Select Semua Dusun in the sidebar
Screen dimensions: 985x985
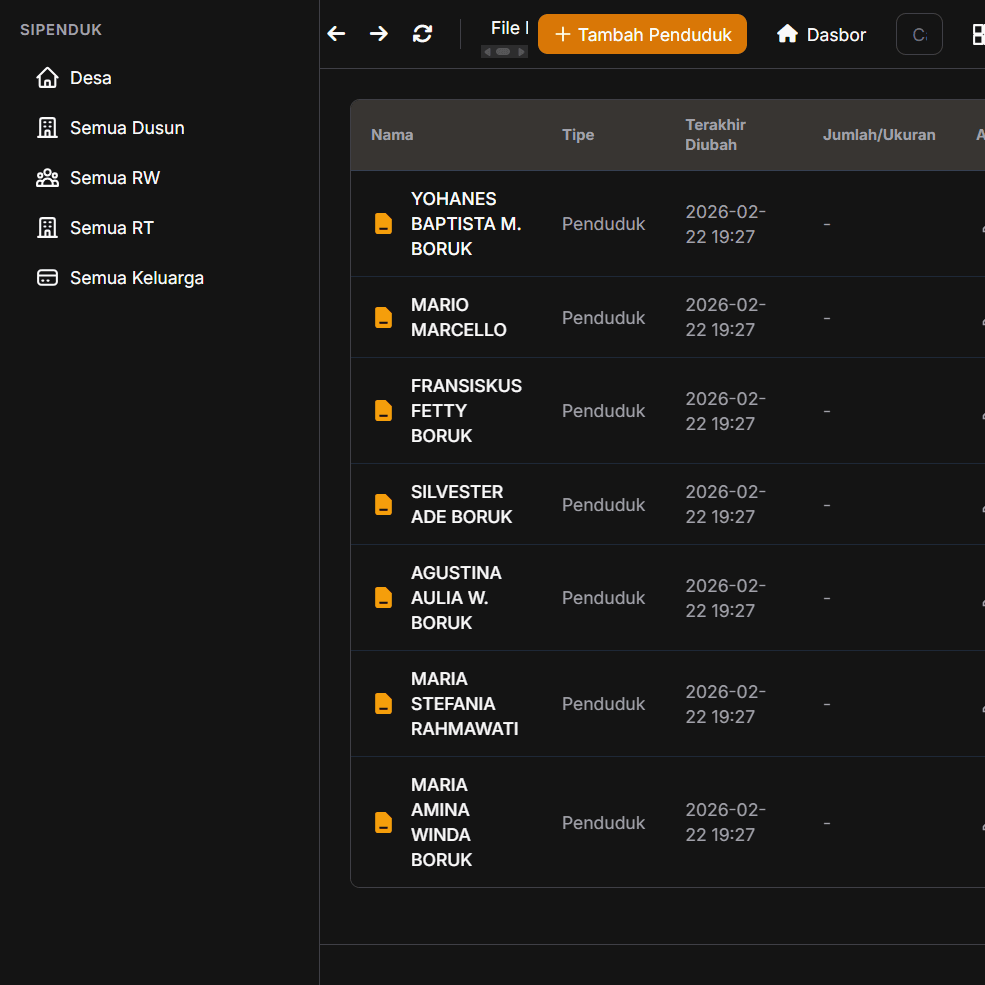coord(127,128)
